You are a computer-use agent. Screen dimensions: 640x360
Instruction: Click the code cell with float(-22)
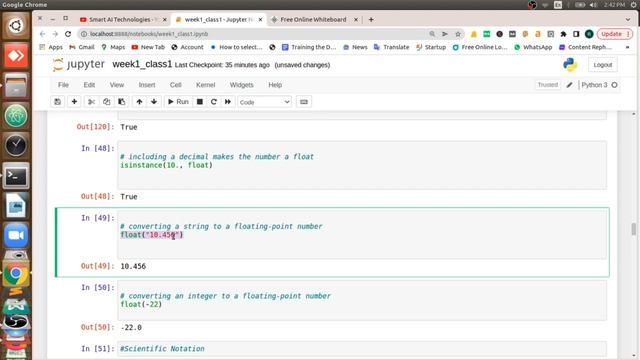coord(362,300)
